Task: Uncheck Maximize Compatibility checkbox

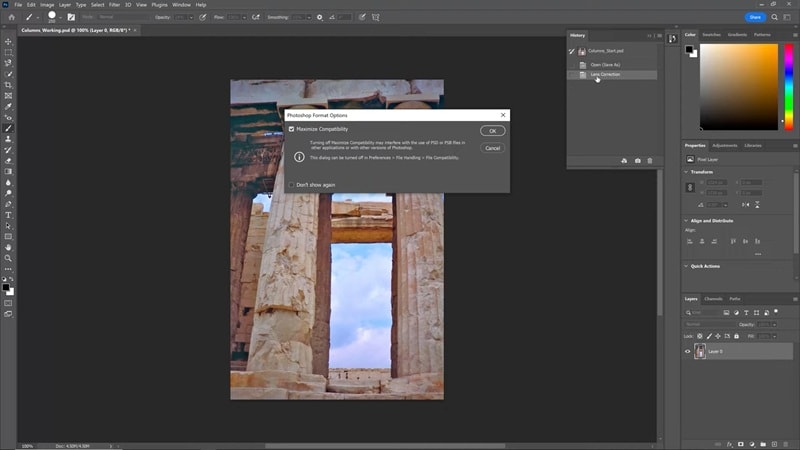Action: (291, 129)
